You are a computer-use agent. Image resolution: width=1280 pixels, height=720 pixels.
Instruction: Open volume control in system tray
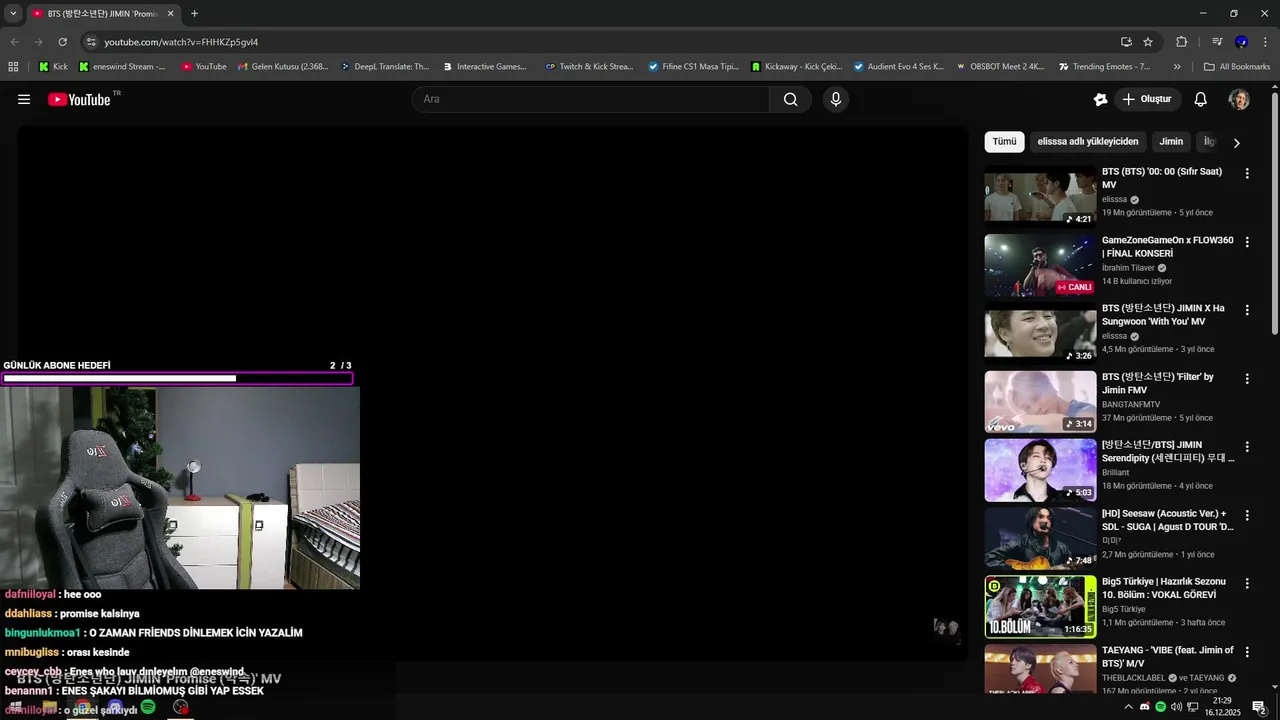(1176, 707)
